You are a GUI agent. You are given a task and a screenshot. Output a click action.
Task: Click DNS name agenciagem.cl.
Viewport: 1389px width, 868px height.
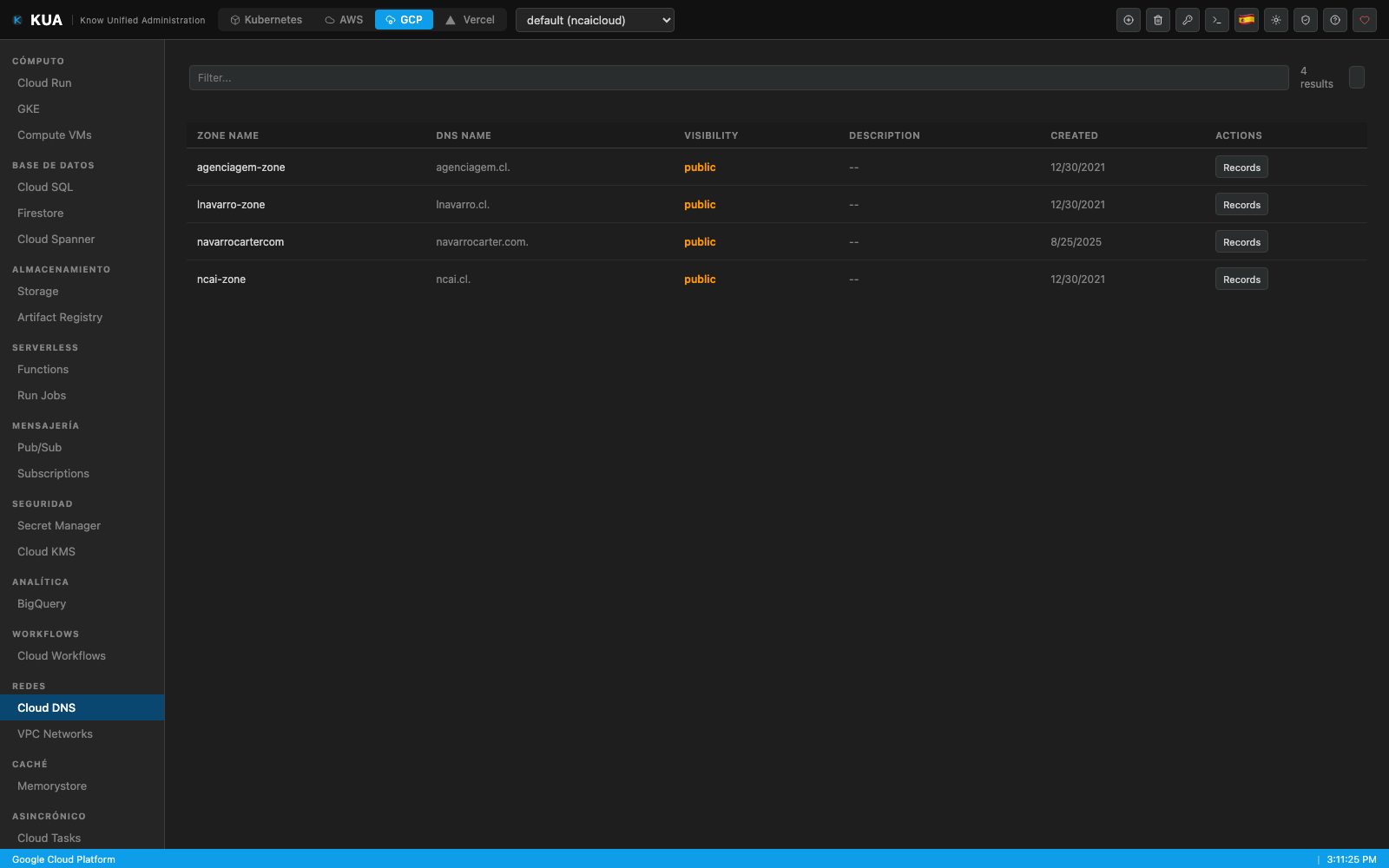(473, 168)
